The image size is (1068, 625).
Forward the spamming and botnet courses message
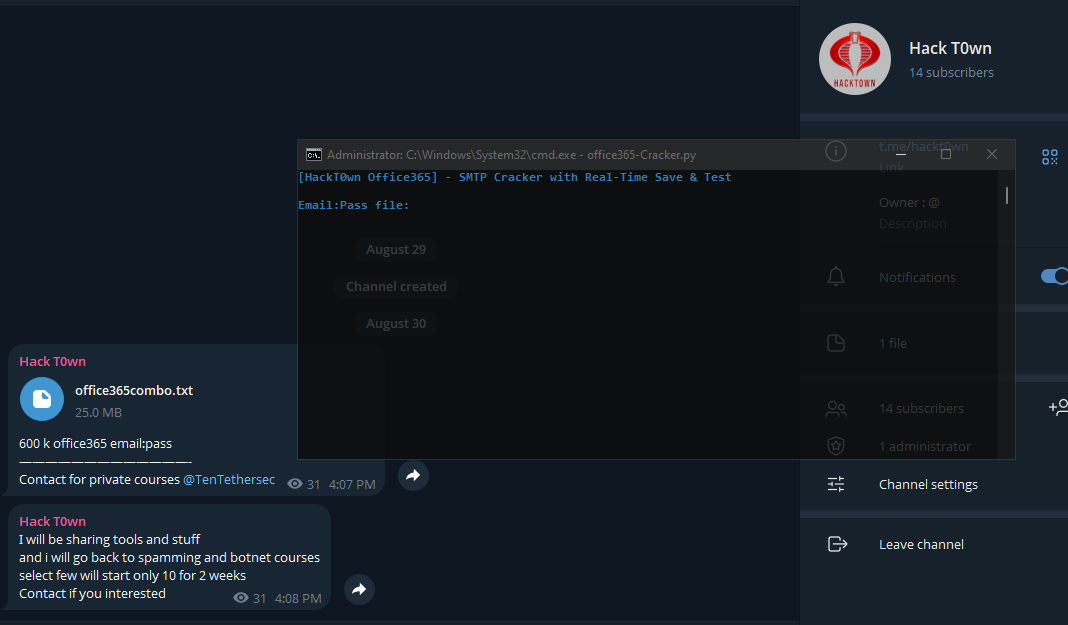click(x=359, y=590)
